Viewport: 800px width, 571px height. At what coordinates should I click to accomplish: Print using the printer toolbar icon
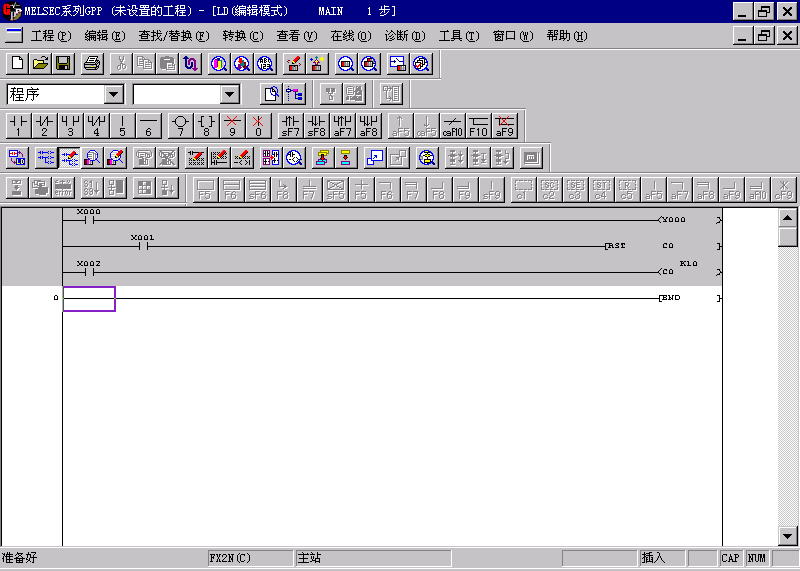(91, 64)
